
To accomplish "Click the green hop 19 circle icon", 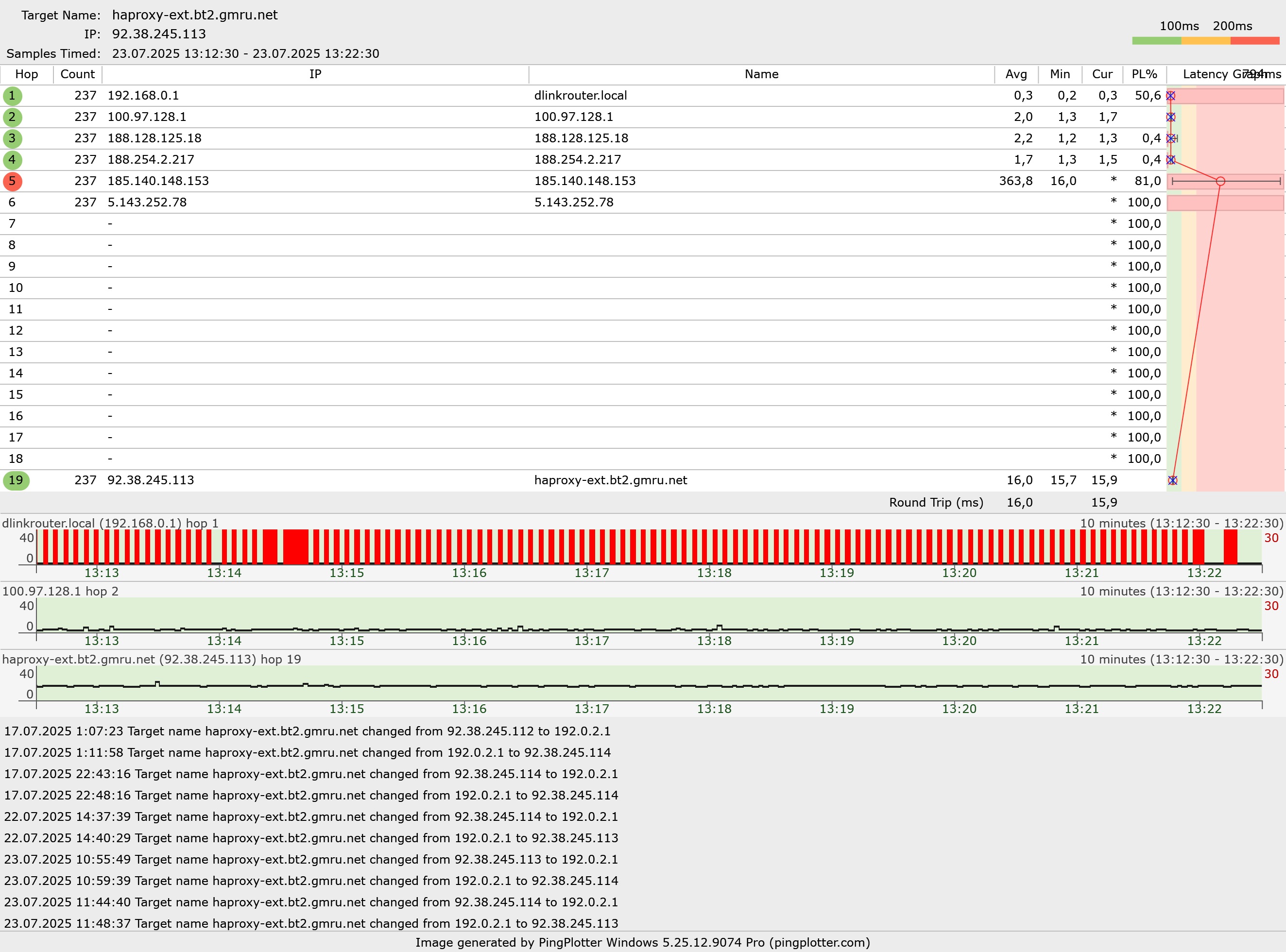I will 16,480.
